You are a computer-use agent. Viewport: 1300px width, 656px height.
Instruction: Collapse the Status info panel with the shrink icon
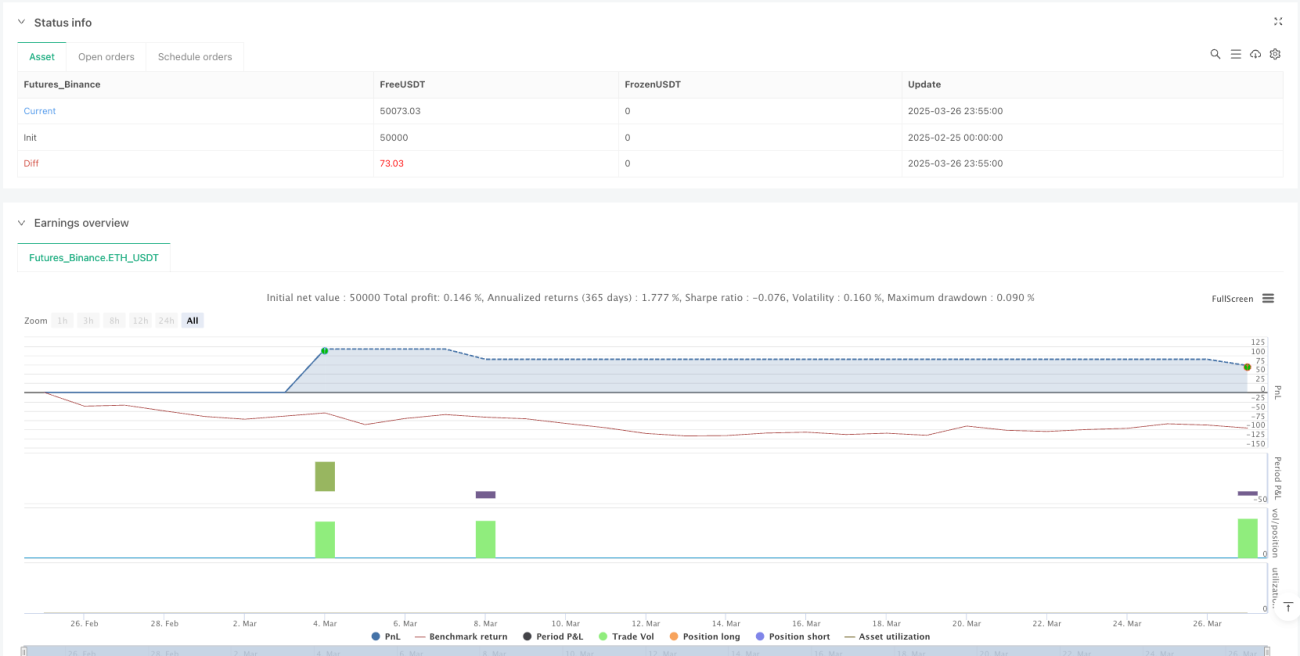tap(1278, 21)
